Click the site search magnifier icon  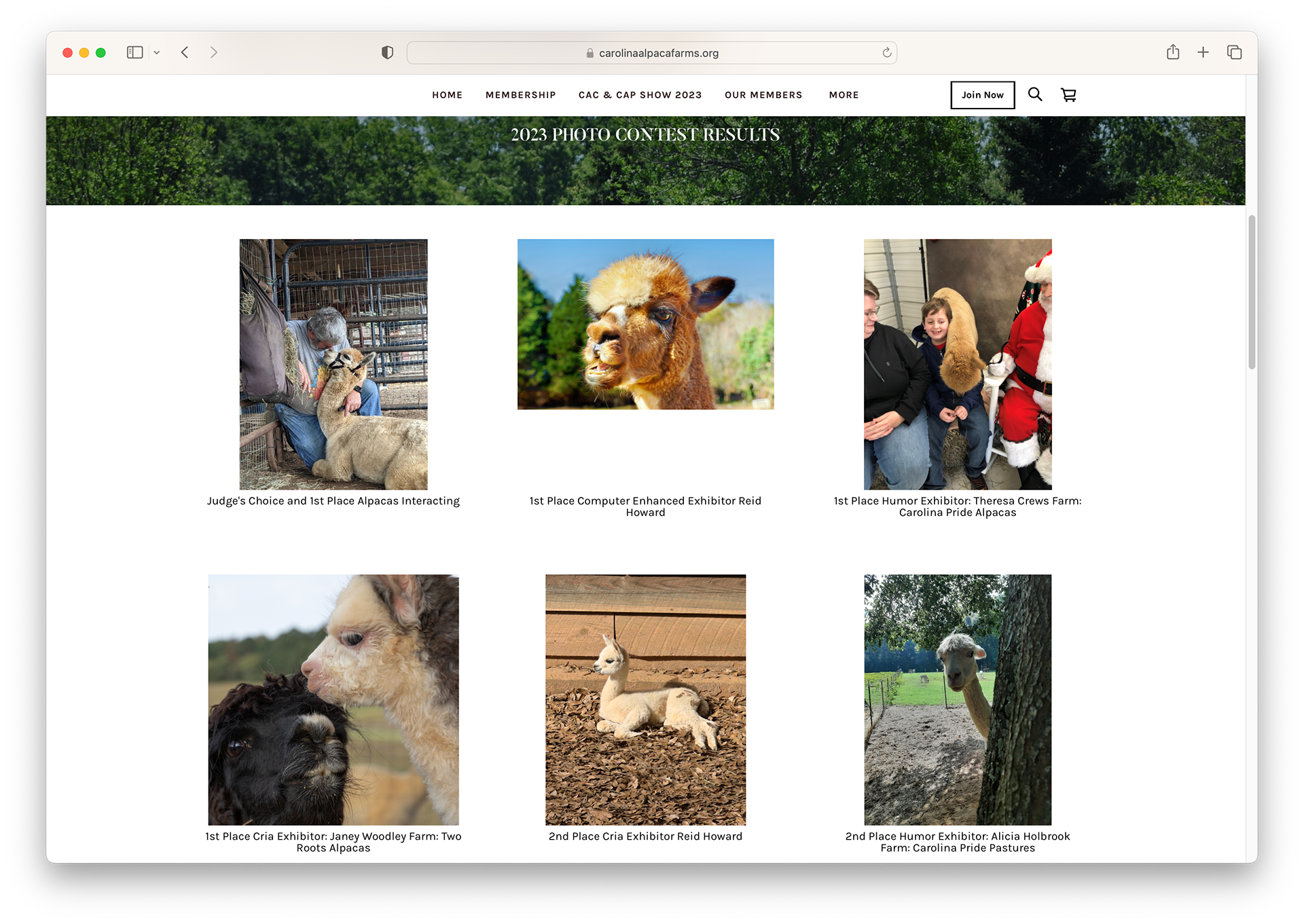tap(1034, 94)
